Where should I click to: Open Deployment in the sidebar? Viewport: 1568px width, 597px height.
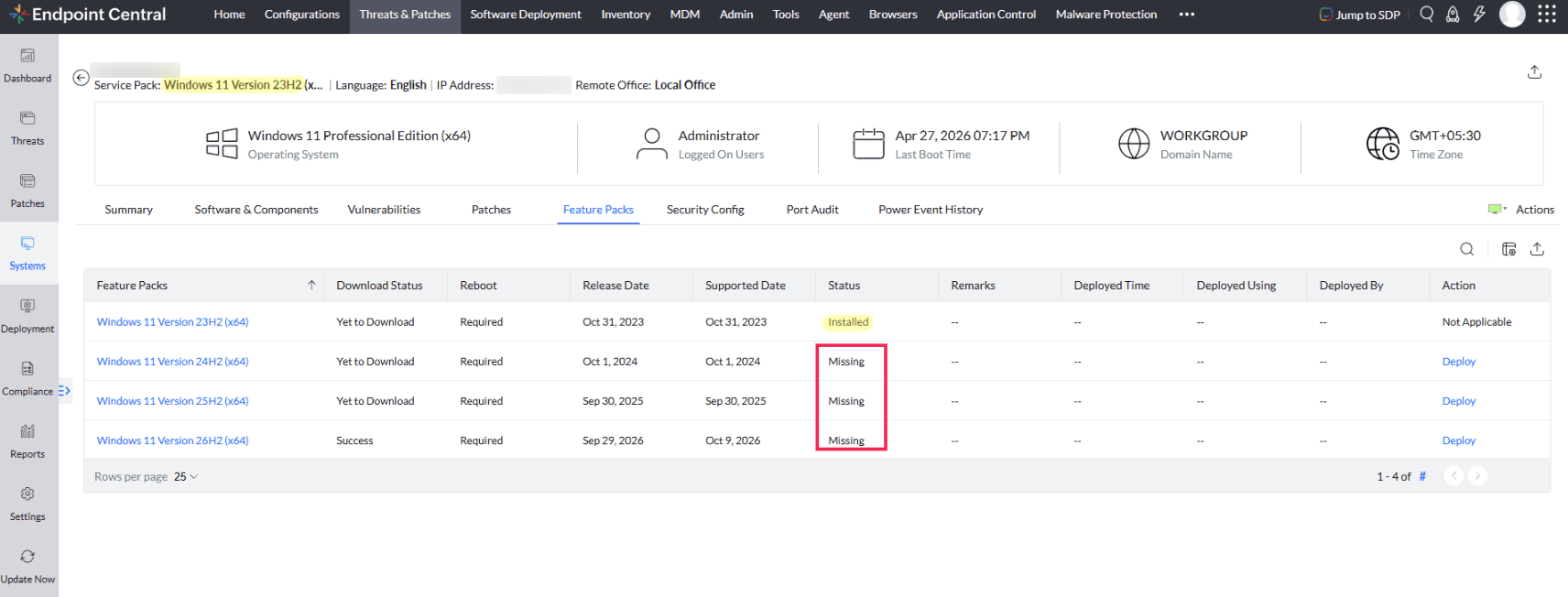[27, 316]
